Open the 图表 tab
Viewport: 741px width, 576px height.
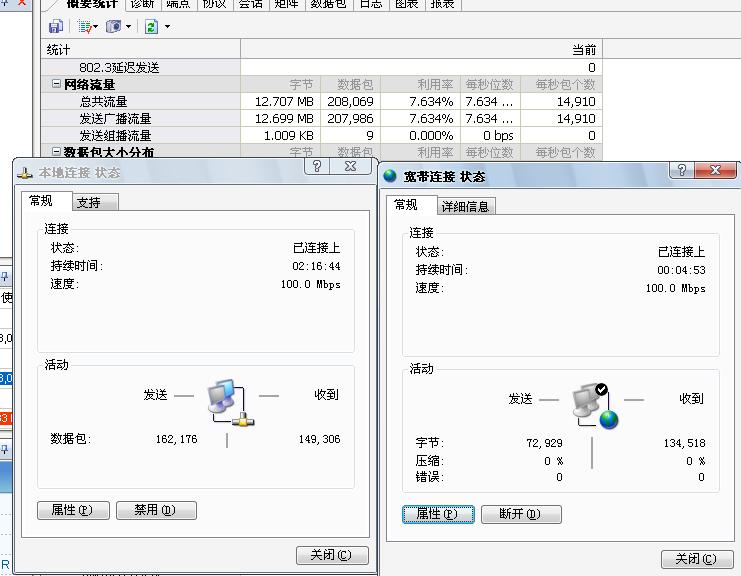tap(407, 4)
